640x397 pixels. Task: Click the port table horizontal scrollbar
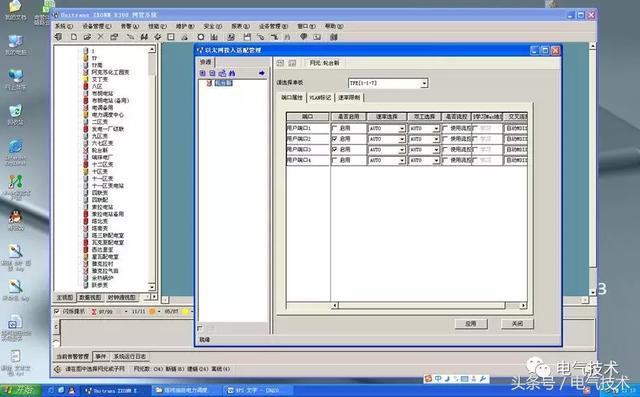pyautogui.click(x=429, y=305)
